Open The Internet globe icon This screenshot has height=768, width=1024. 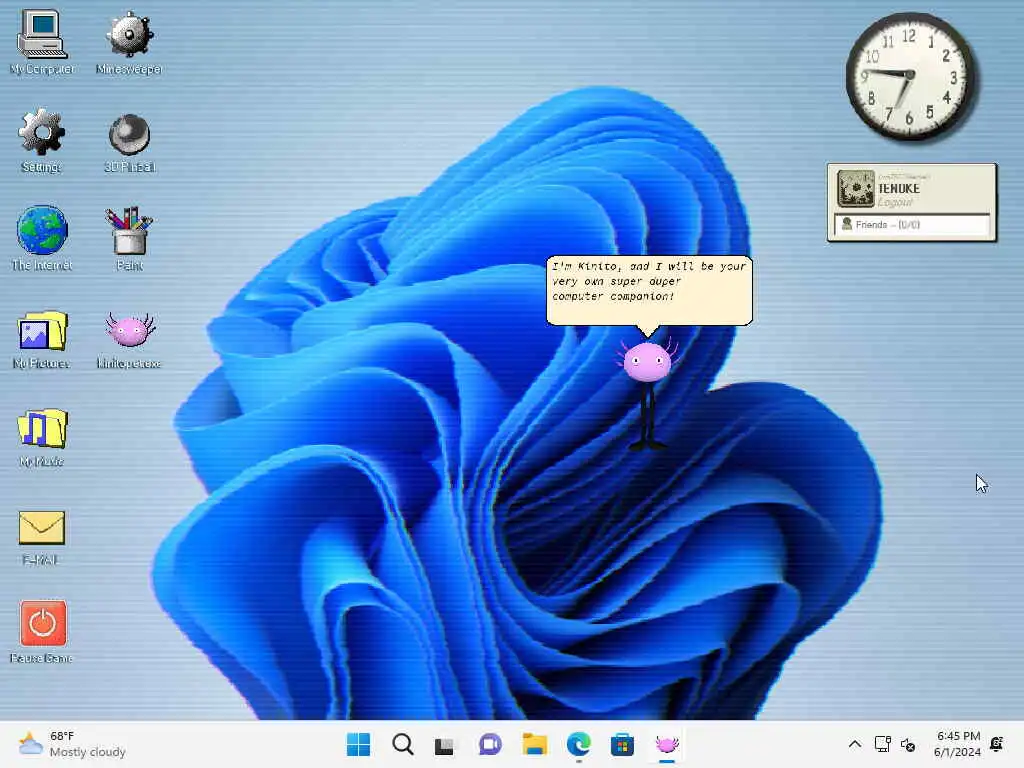tap(42, 238)
